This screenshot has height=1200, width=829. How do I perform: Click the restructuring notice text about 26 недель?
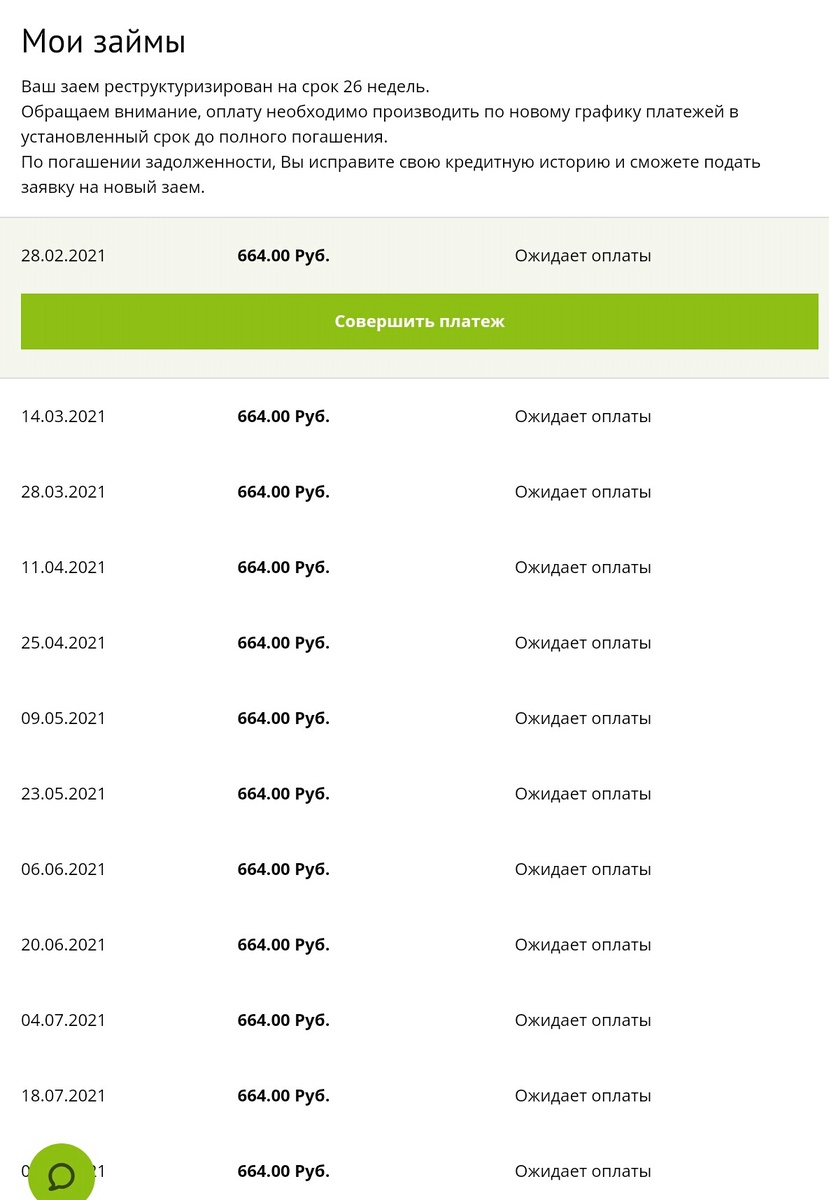(225, 86)
